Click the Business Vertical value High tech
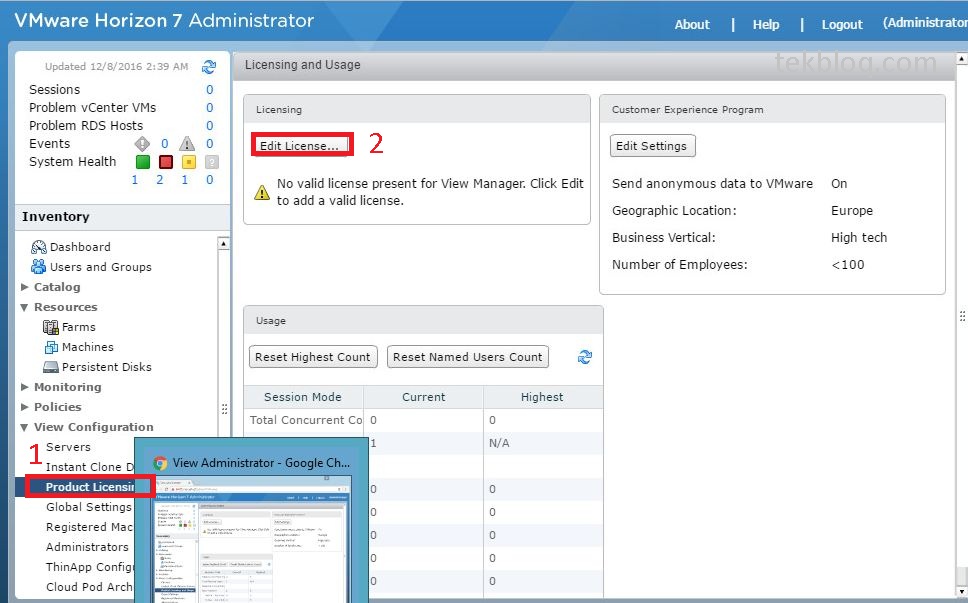This screenshot has width=968, height=603. click(859, 238)
